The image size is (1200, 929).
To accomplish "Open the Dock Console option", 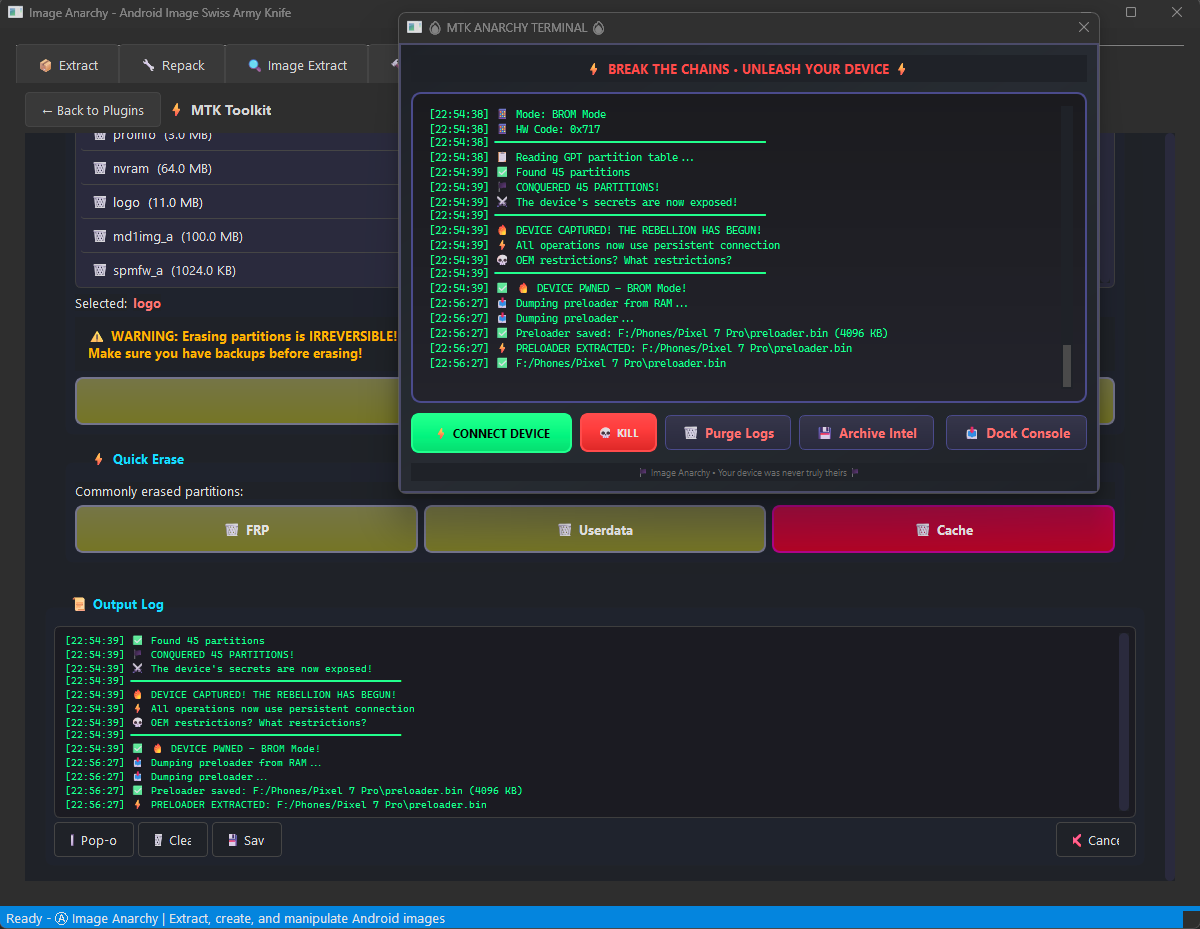I will click(1016, 432).
